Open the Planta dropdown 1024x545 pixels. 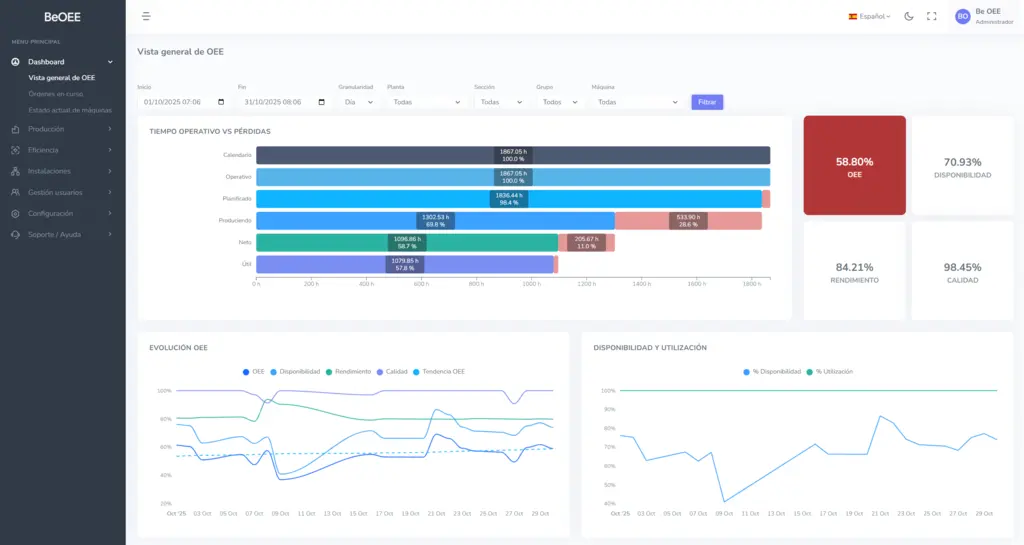click(x=426, y=102)
